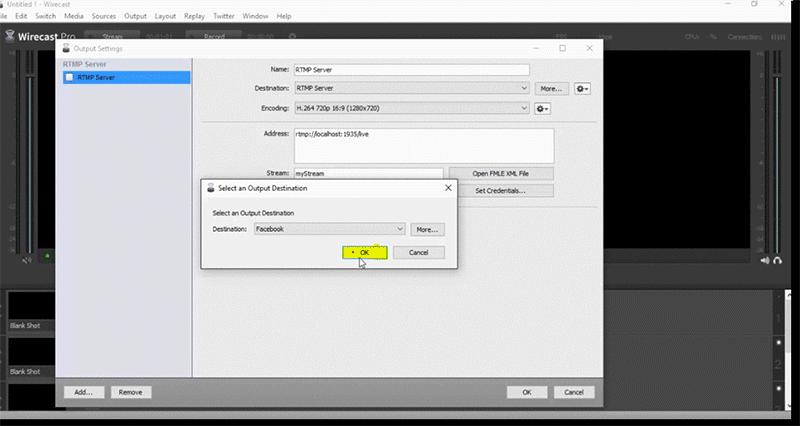Open the Help menu

point(284,16)
